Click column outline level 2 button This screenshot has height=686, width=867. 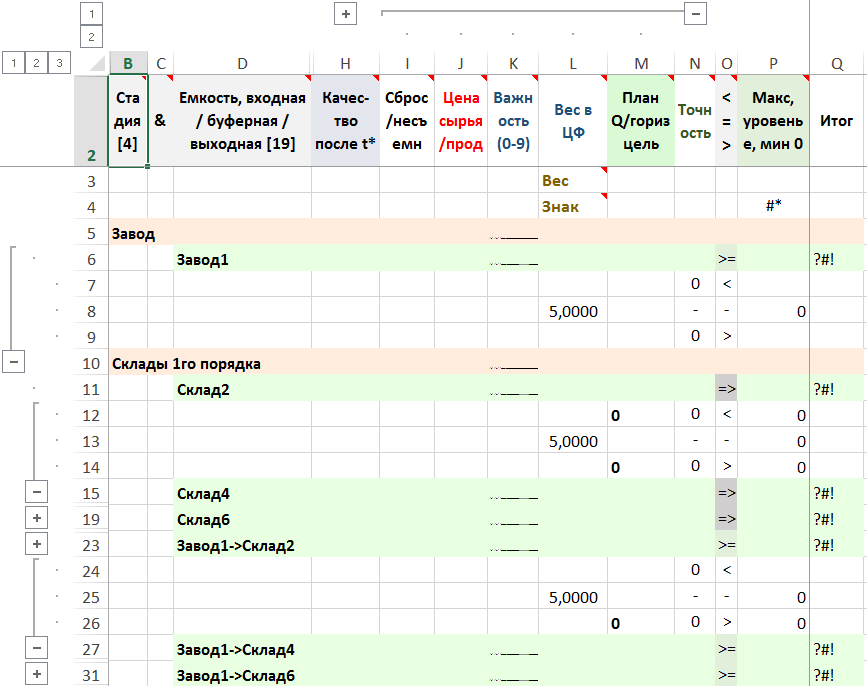[x=91, y=37]
